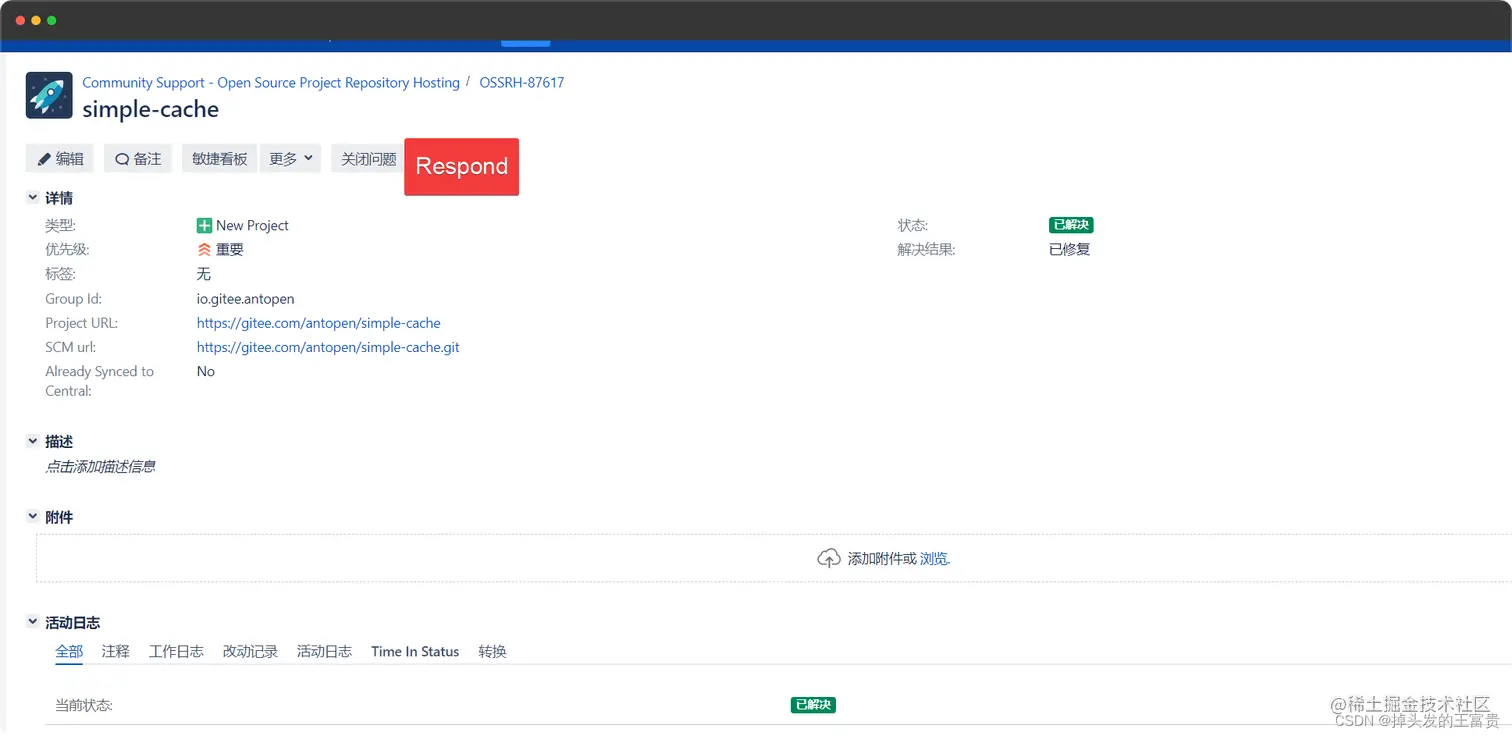This screenshot has height=736, width=1512.
Task: Click the 关闭问题 close issue button
Action: pos(368,159)
